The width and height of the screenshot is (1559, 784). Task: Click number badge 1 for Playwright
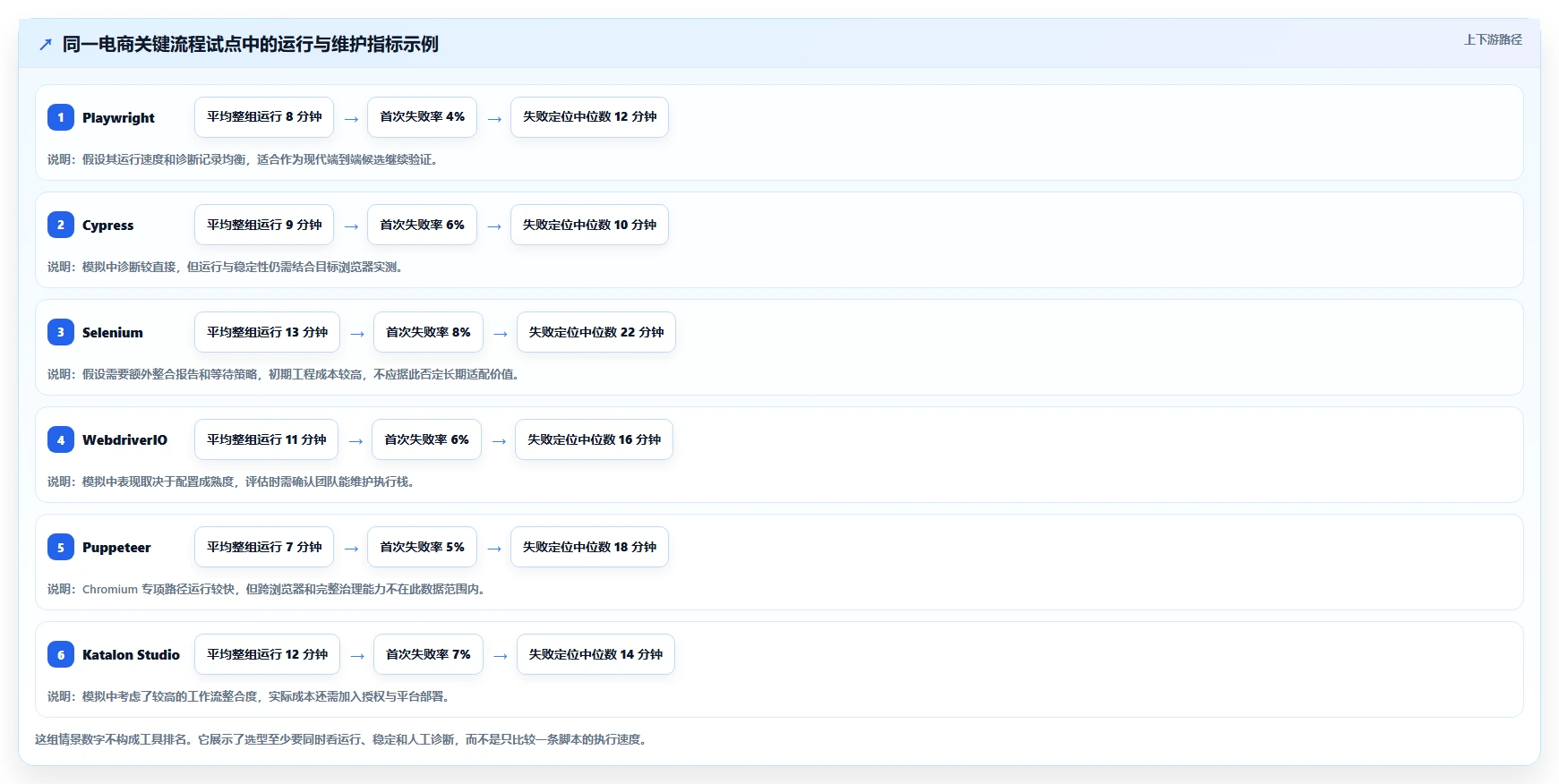pyautogui.click(x=61, y=117)
